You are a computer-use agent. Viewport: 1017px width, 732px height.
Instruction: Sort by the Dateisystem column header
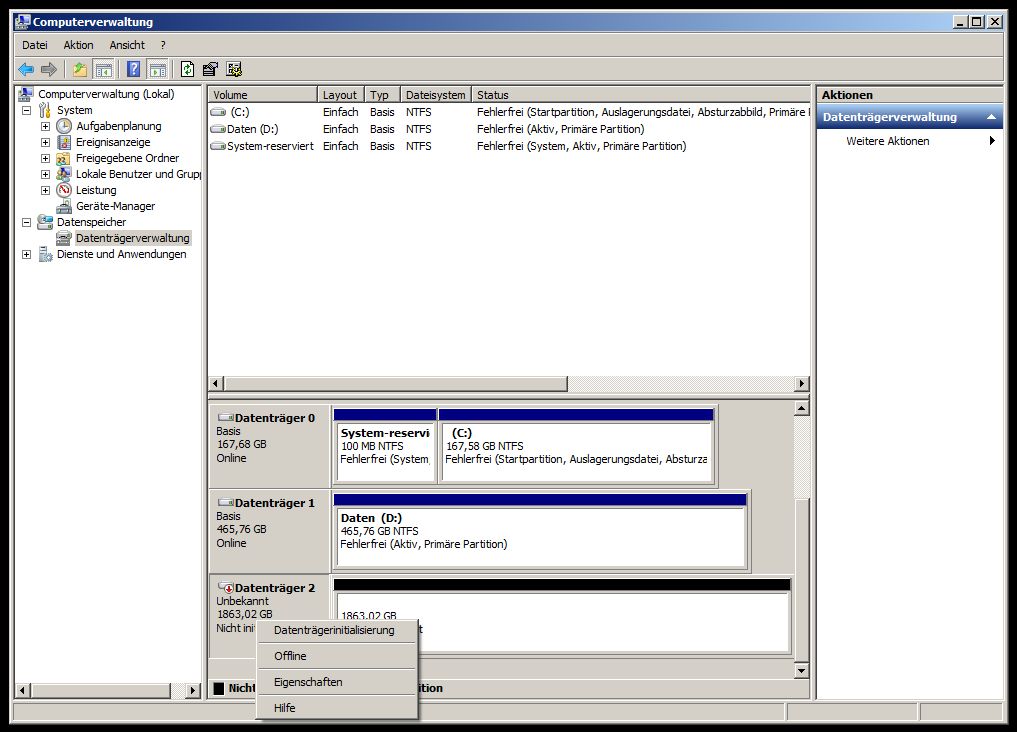(x=435, y=95)
